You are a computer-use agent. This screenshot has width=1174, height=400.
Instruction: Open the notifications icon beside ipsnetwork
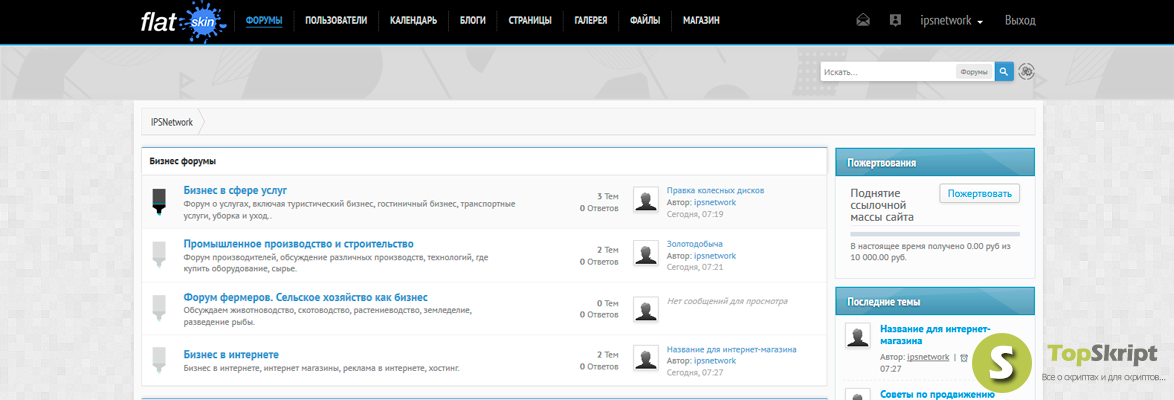(x=895, y=21)
